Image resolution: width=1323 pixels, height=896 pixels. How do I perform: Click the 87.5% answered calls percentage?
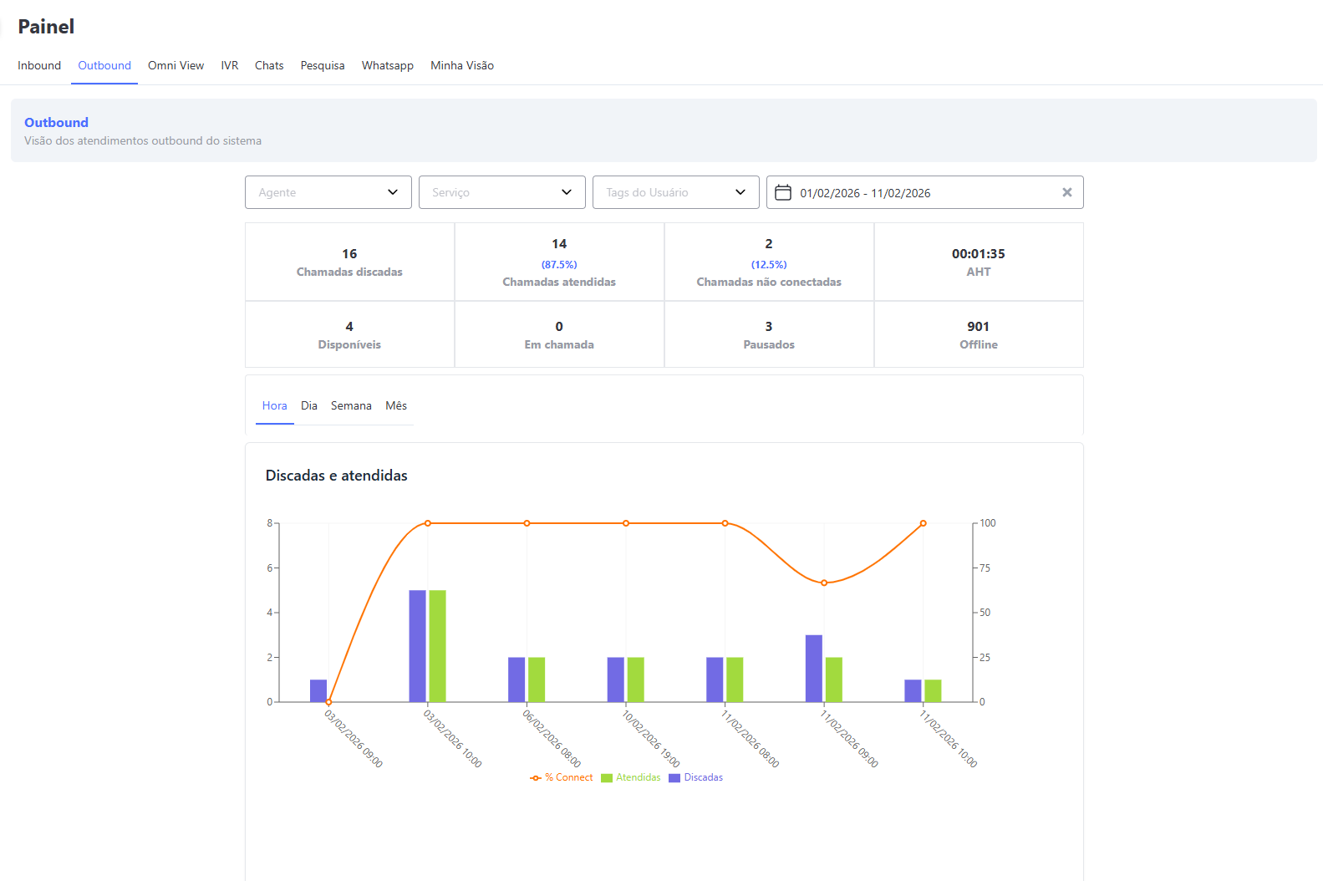[559, 264]
